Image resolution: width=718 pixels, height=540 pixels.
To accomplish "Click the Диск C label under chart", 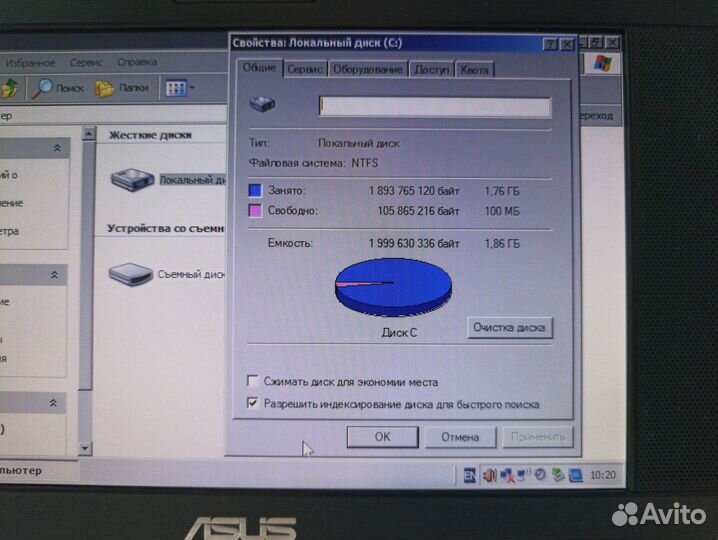I will pos(399,333).
